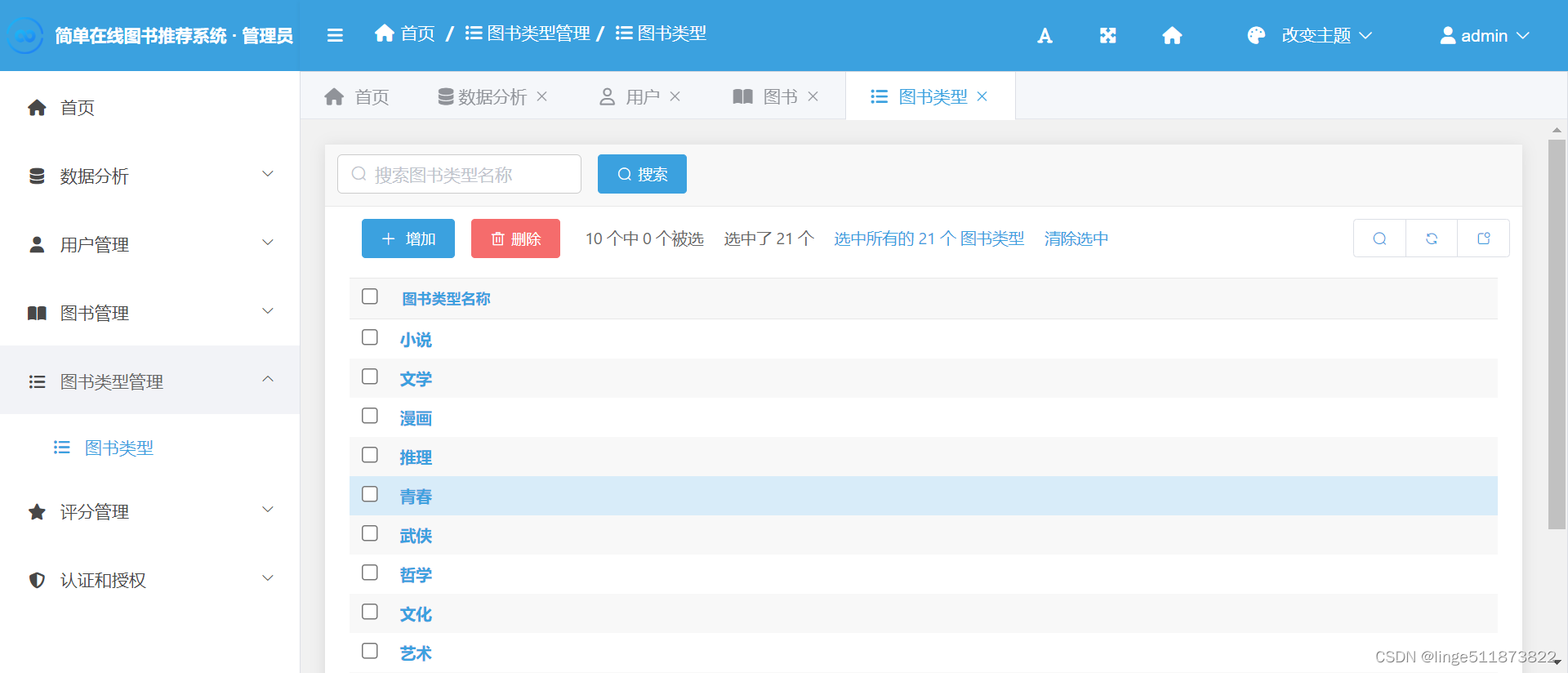
Task: Sort by 图书类型名称 column header
Action: [x=446, y=299]
